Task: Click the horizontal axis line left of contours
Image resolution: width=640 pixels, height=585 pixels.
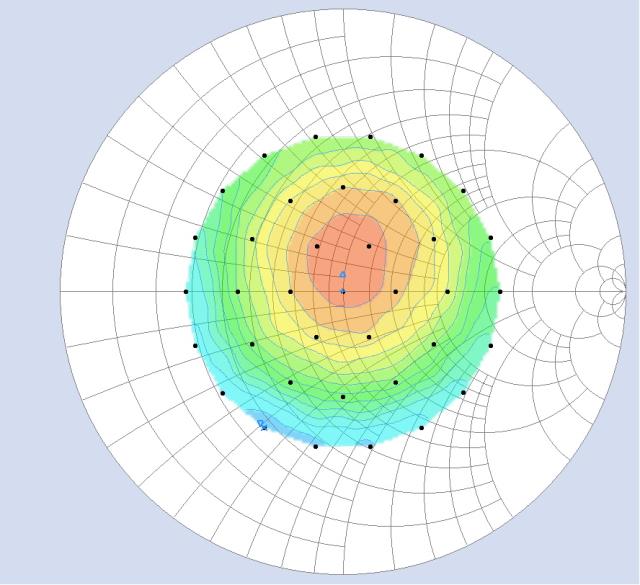Action: coord(120,291)
